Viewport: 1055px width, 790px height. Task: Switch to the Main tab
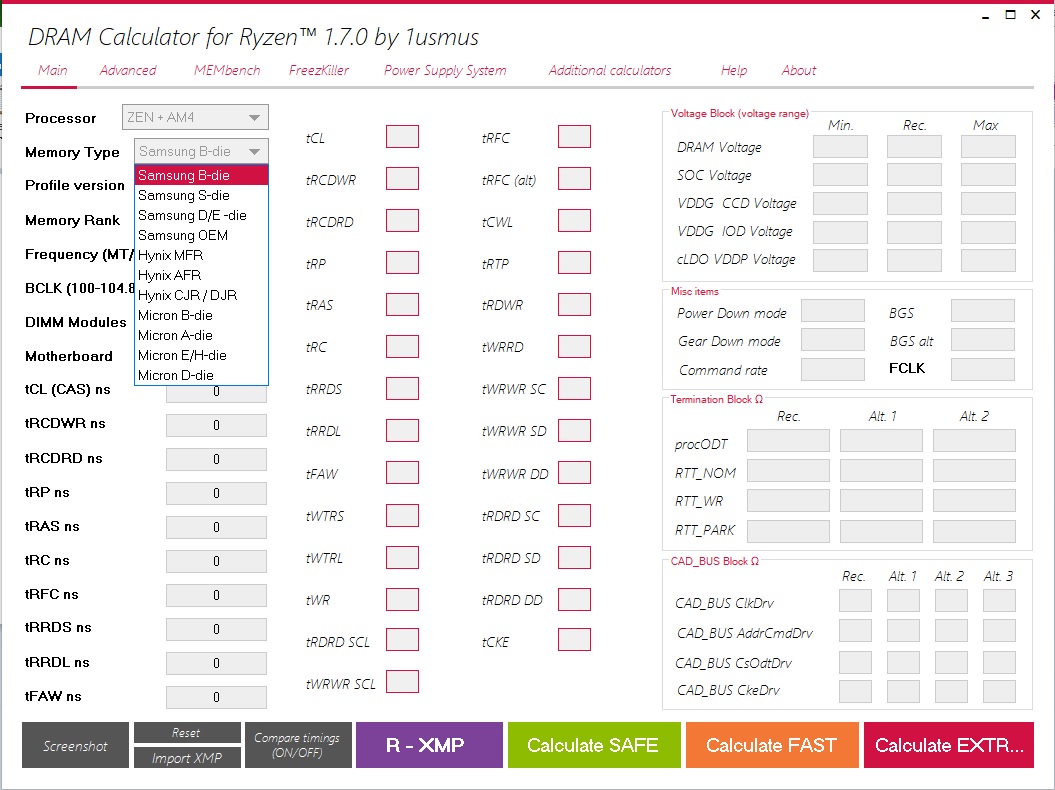(52, 71)
